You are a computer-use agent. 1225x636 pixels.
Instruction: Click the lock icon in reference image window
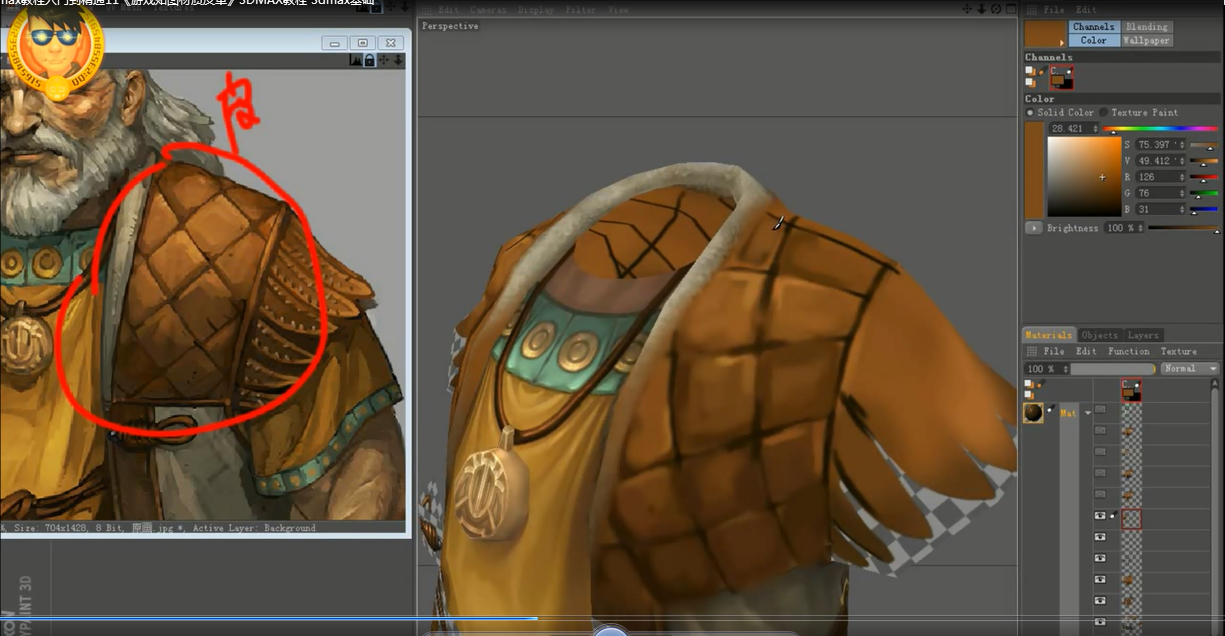tap(369, 61)
